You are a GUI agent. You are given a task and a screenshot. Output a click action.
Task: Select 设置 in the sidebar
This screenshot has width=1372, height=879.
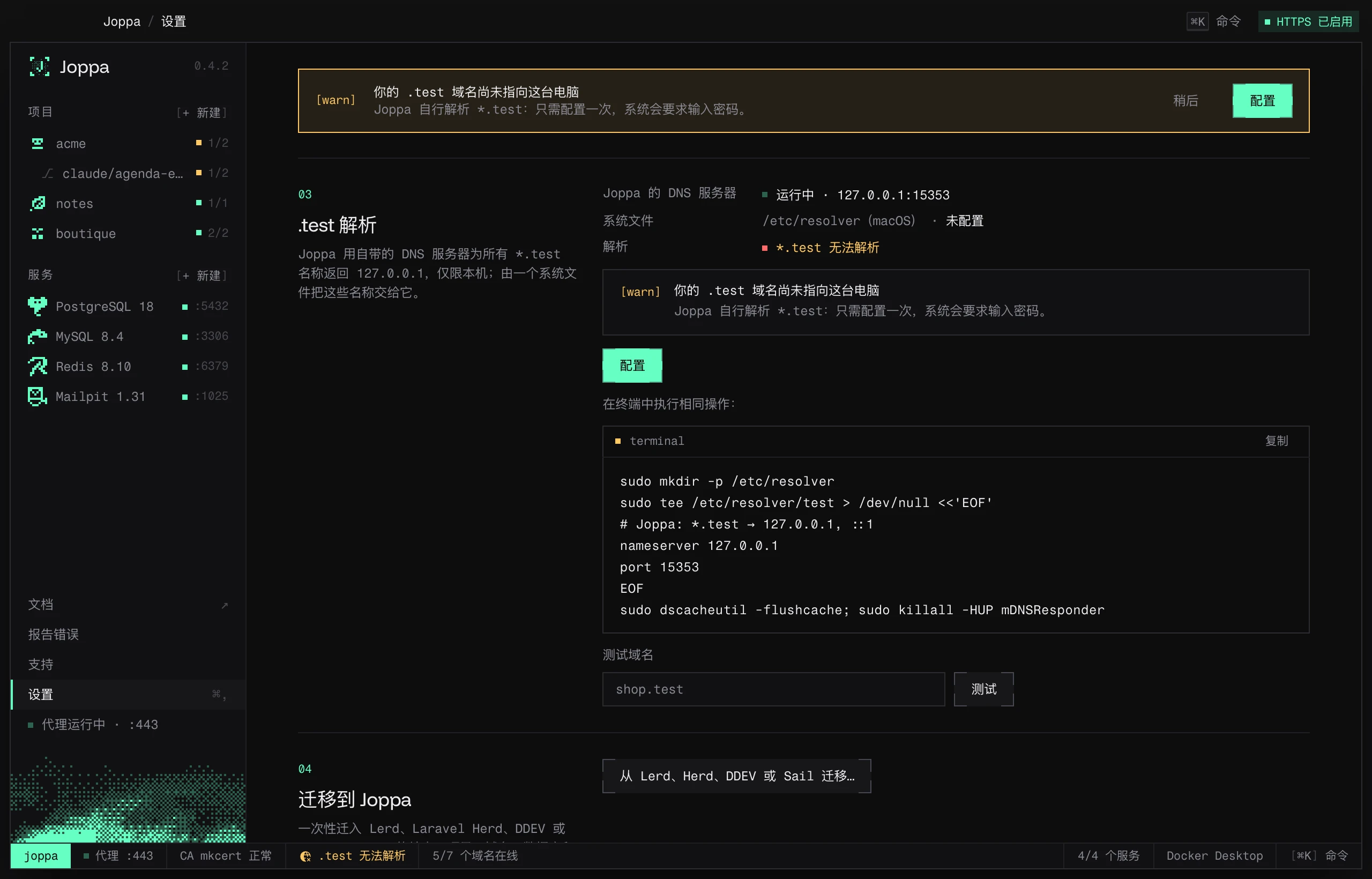pos(129,694)
